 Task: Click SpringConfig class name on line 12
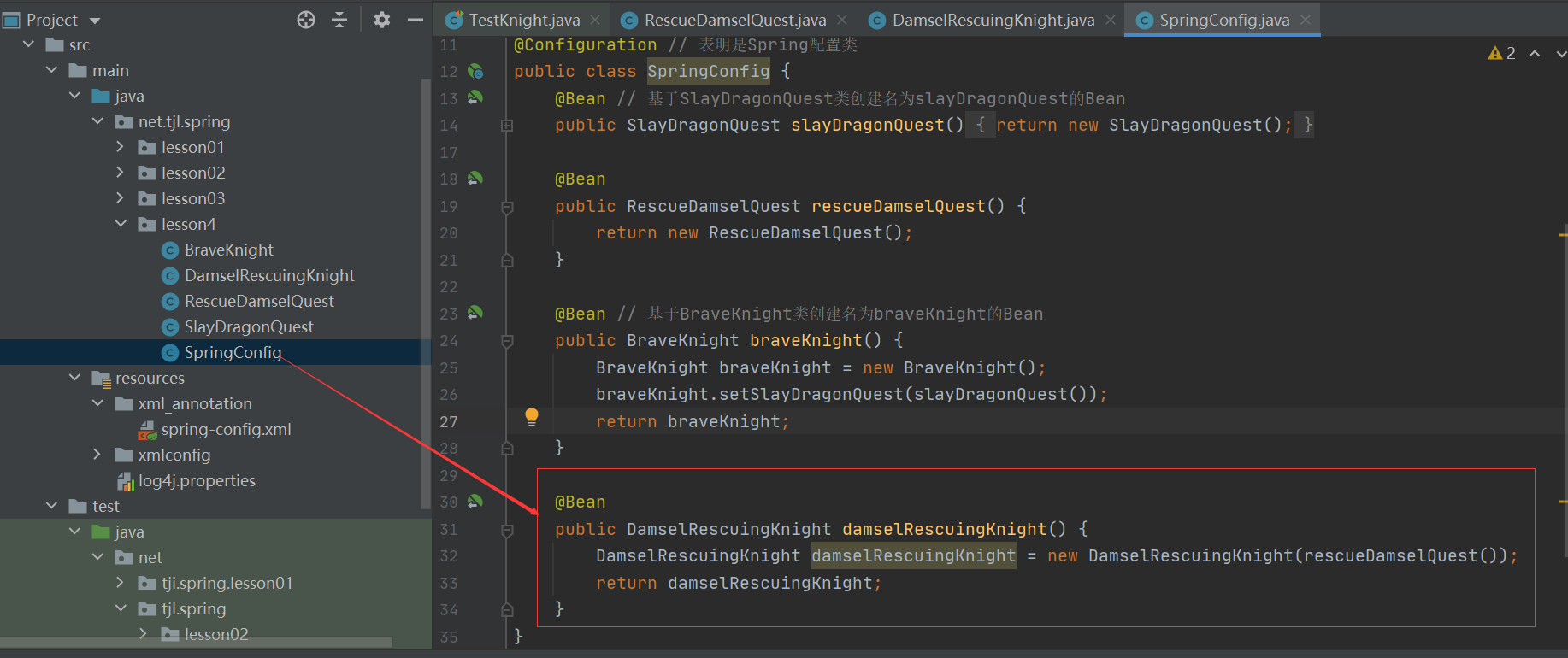click(708, 71)
